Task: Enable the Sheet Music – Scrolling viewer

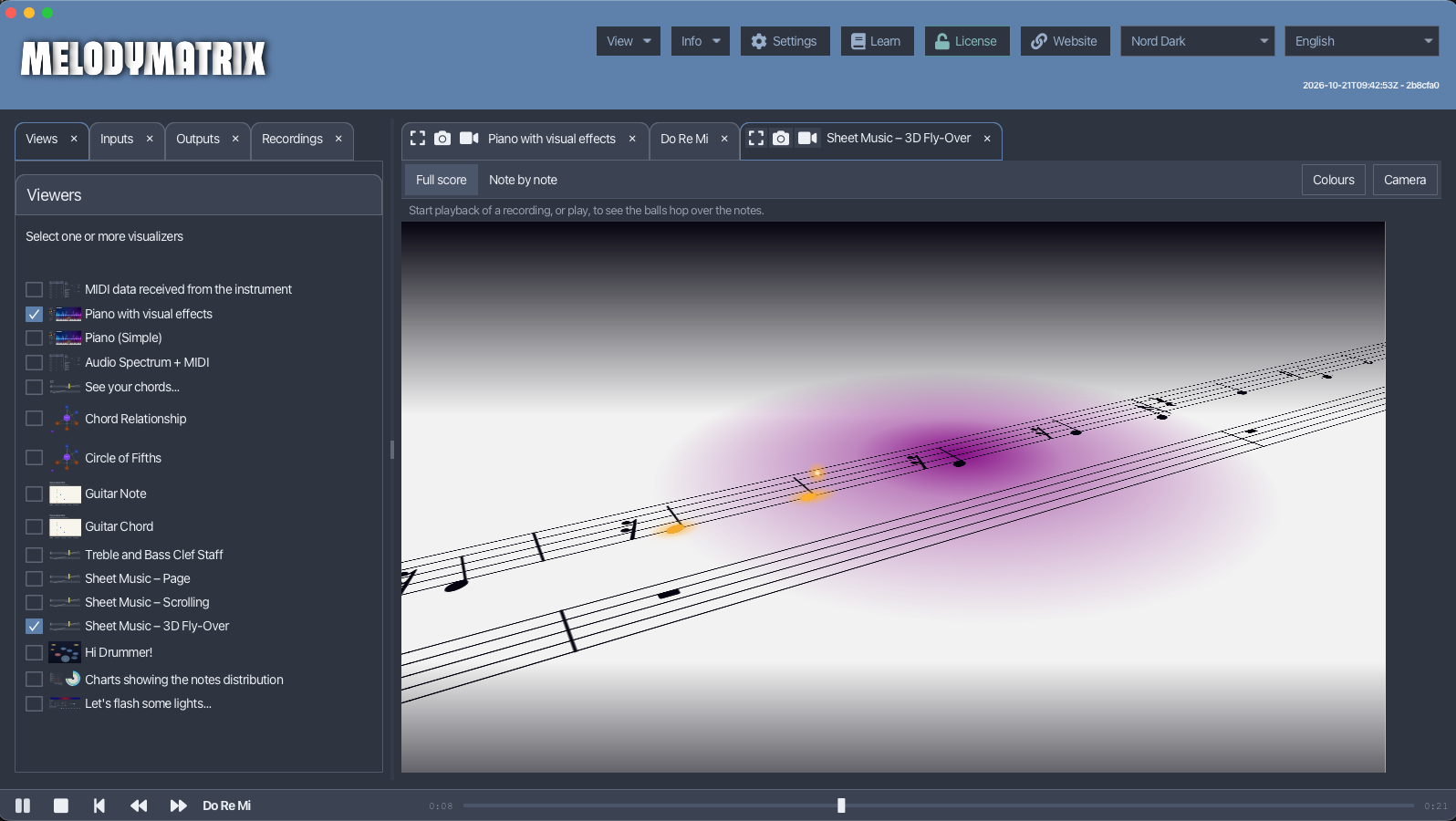Action: click(x=34, y=602)
